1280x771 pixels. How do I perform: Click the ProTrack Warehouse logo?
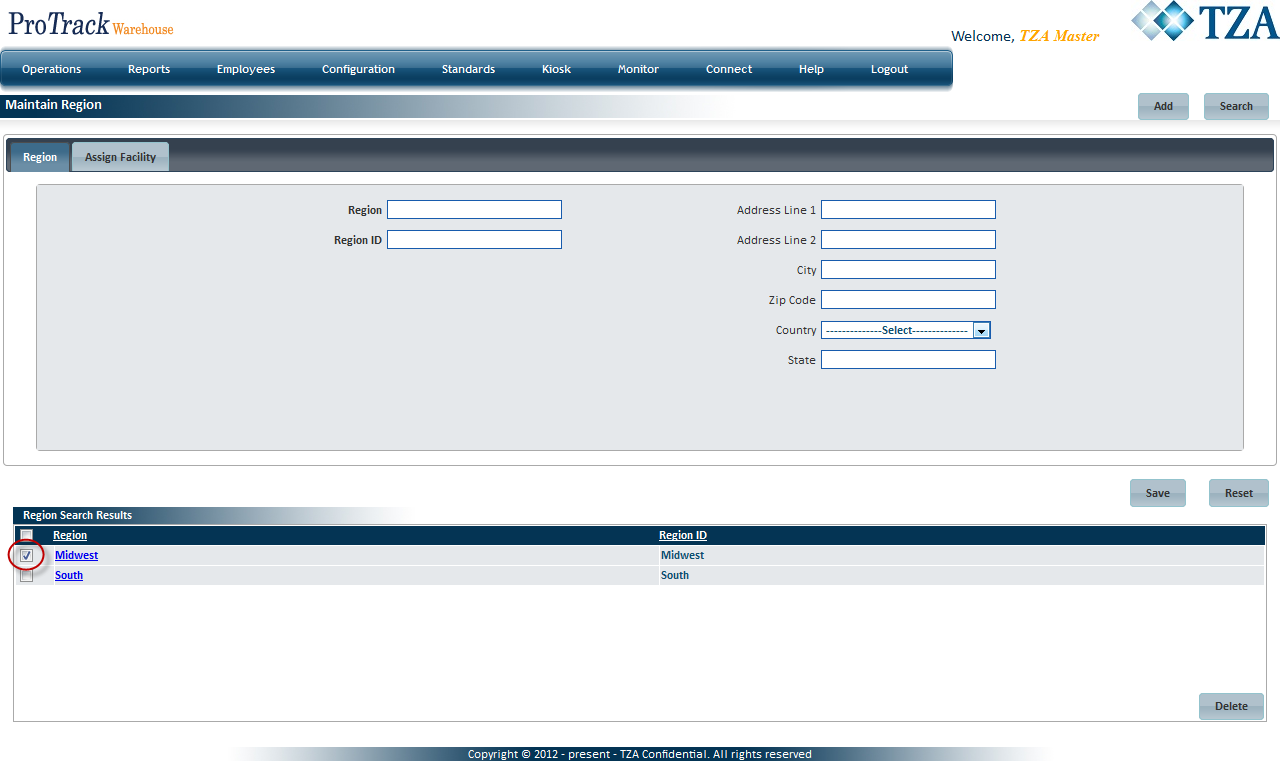click(x=91, y=25)
